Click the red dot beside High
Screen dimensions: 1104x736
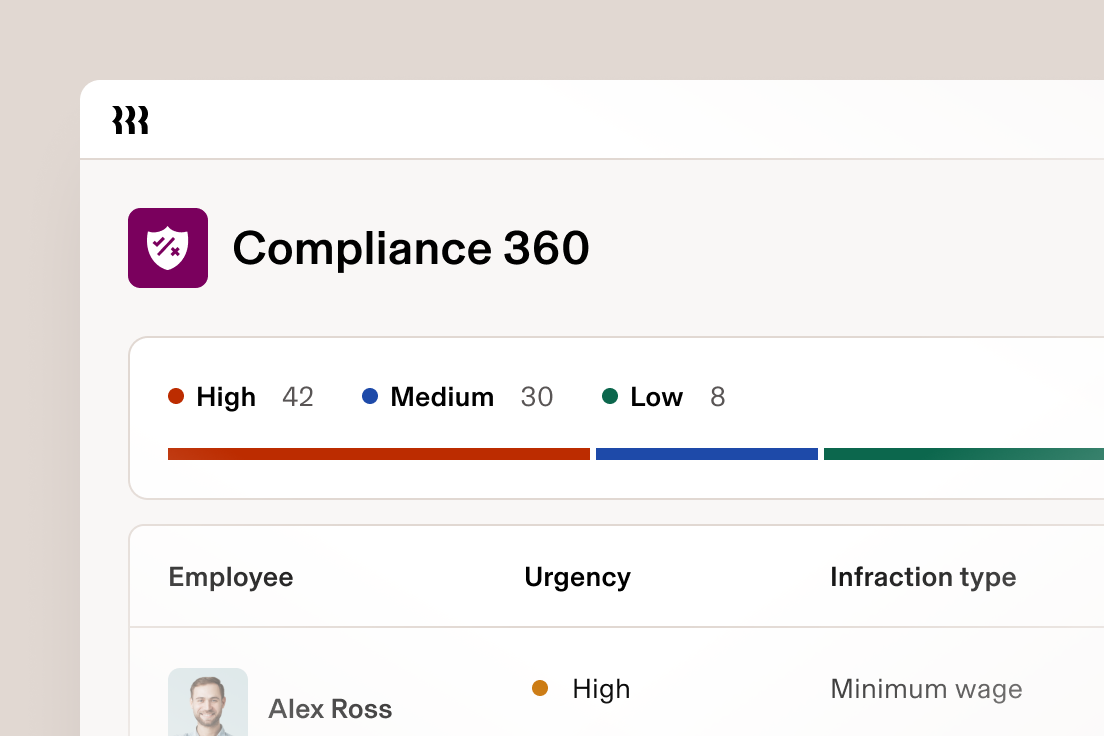177,397
